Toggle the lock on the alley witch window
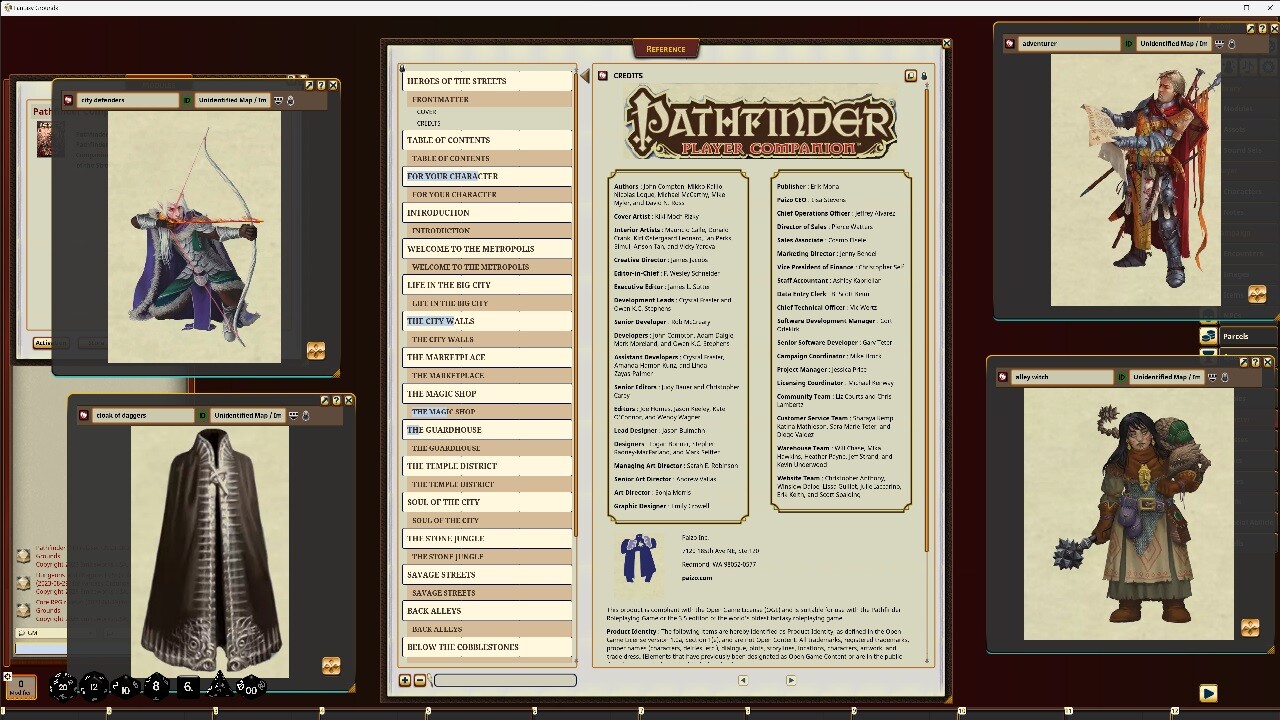 click(x=1225, y=378)
